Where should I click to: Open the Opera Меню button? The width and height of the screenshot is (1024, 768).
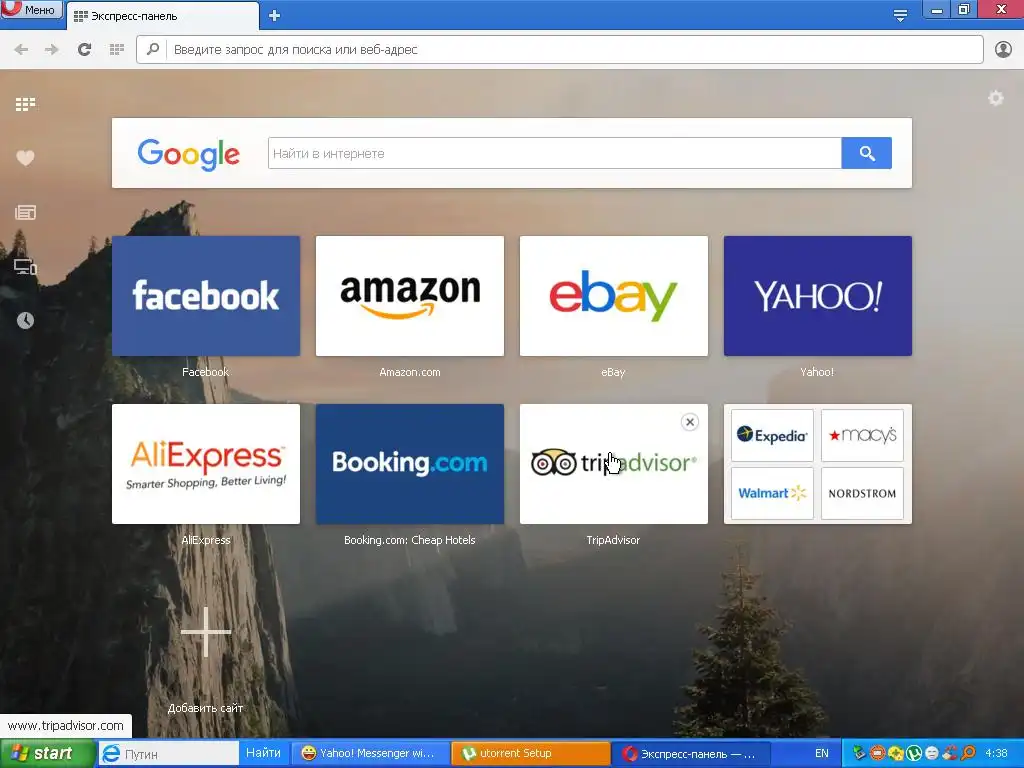[x=31, y=9]
